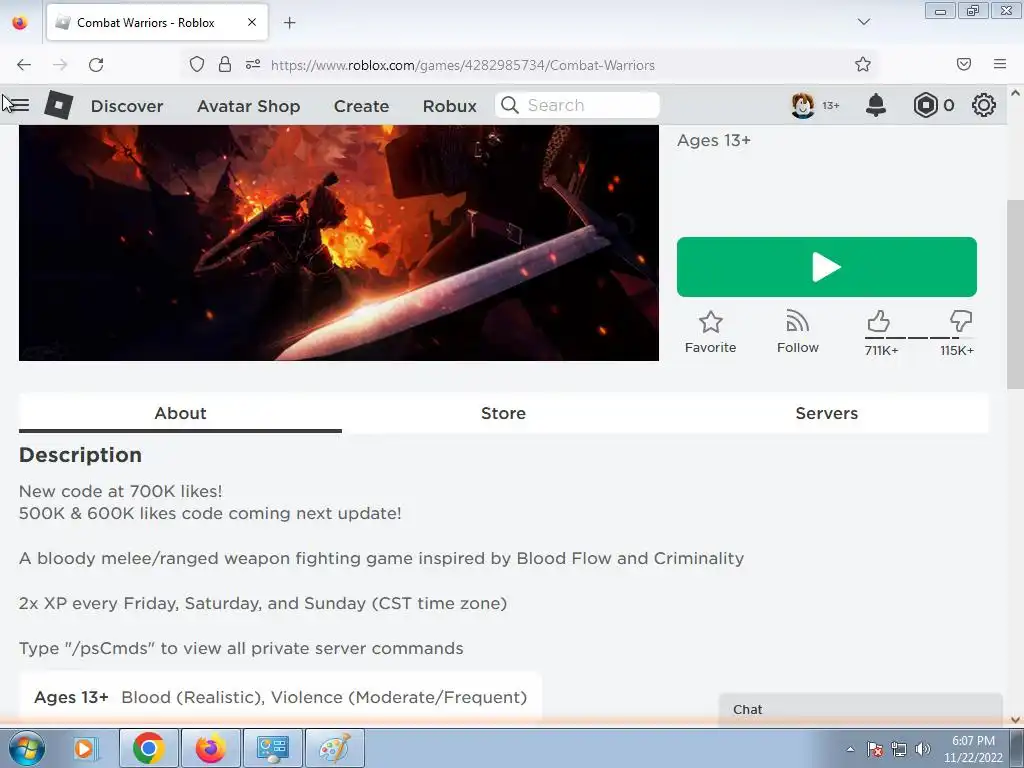Open the Firefox application menu

1000,64
